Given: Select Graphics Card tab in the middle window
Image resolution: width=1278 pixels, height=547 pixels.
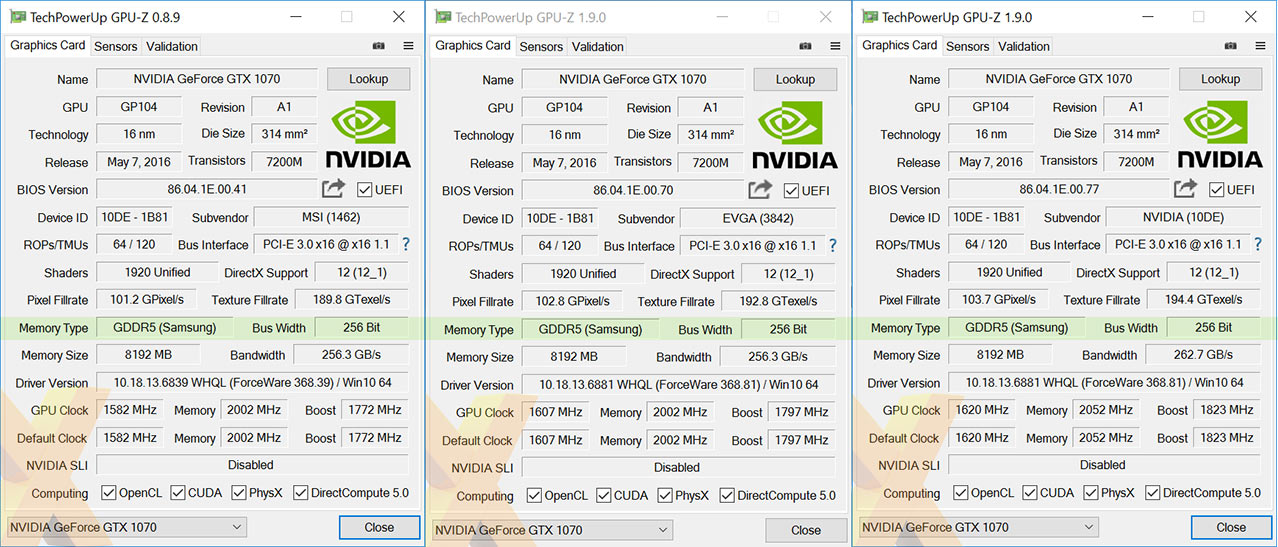Looking at the screenshot, I should pos(473,45).
